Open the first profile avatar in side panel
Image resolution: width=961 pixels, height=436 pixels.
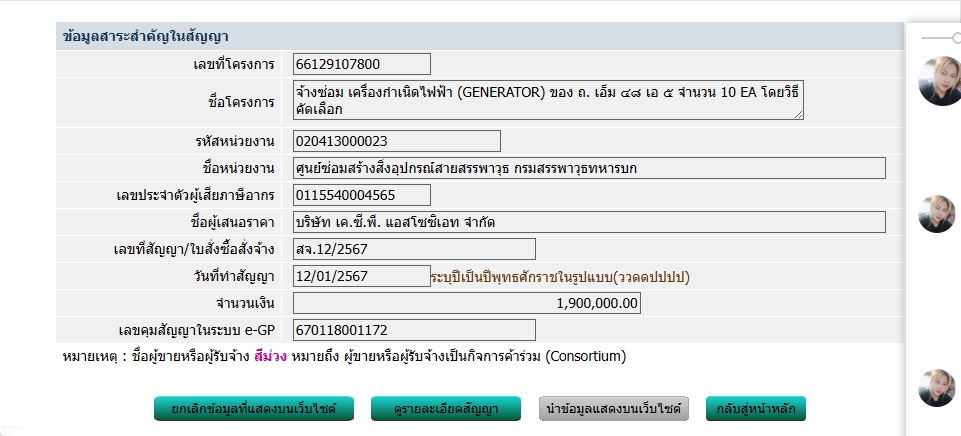pyautogui.click(x=940, y=82)
